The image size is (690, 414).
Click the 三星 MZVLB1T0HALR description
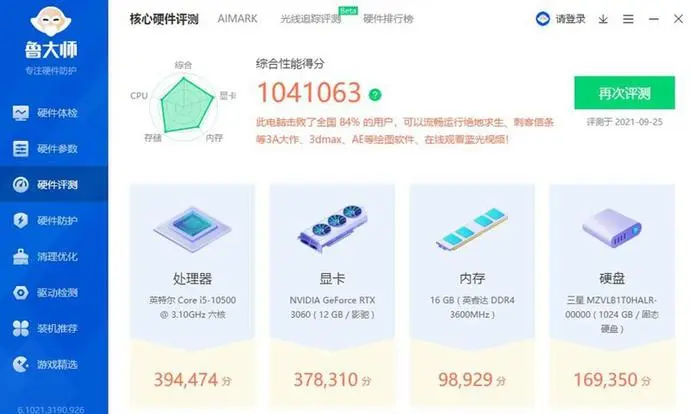pos(612,314)
